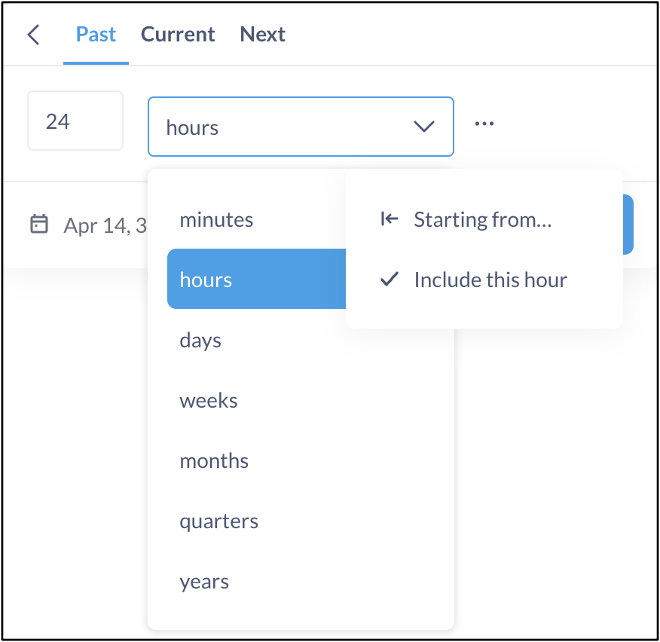Select the highlighted hours option
The height and width of the screenshot is (642, 660).
click(x=256, y=279)
